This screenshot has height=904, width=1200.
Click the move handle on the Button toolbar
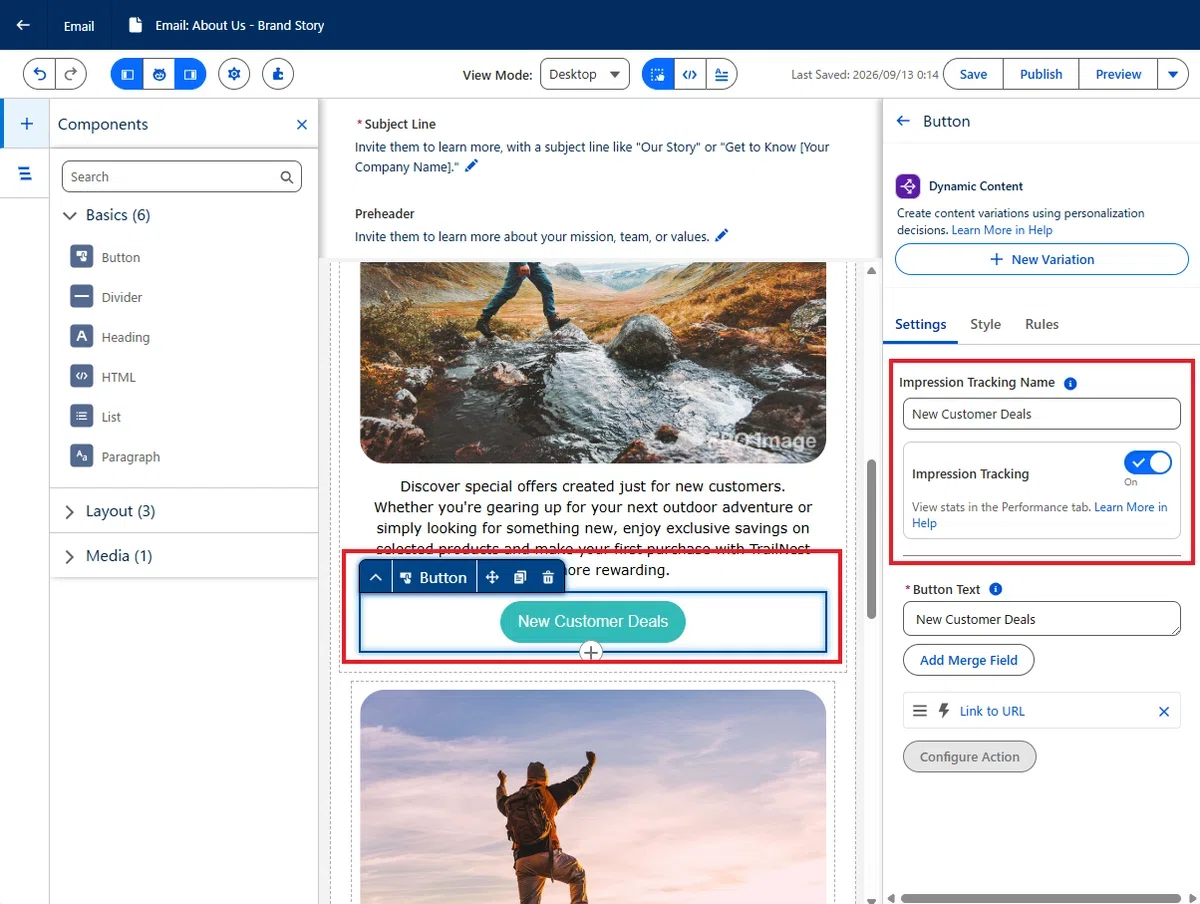[x=492, y=577]
